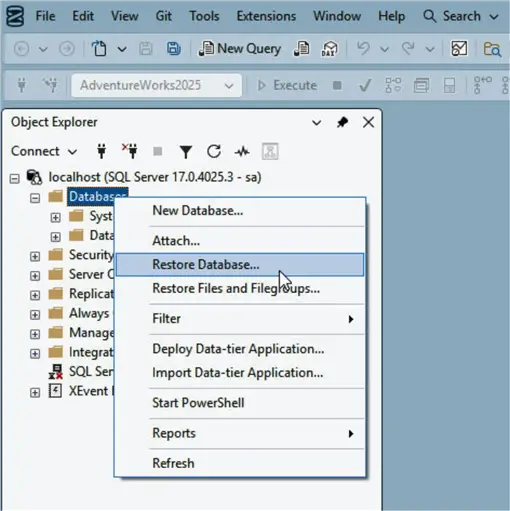The image size is (510, 511).
Task: Open the Object Explorer Connect dropdown
Action: point(44,151)
